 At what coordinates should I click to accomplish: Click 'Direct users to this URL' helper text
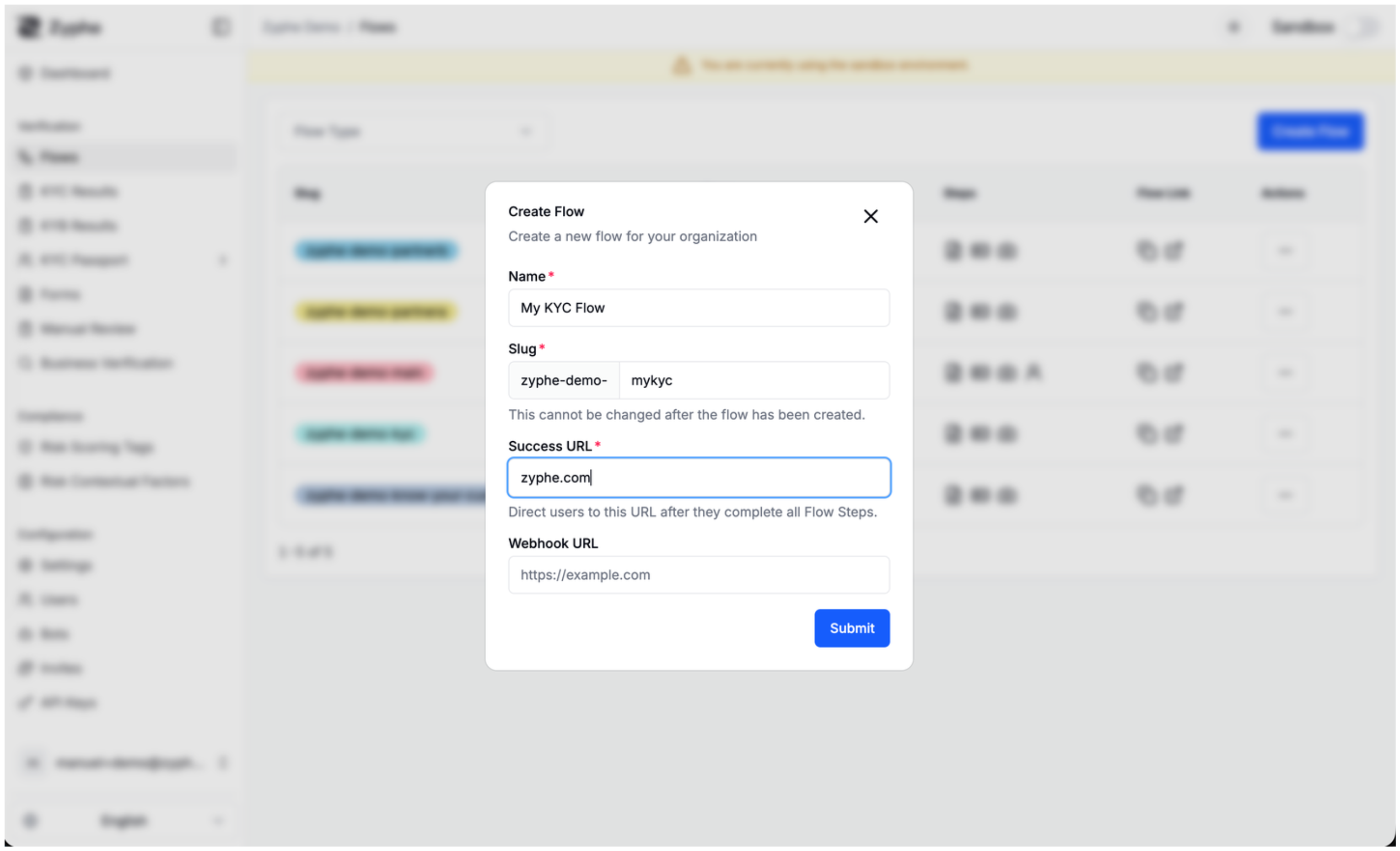coord(693,512)
